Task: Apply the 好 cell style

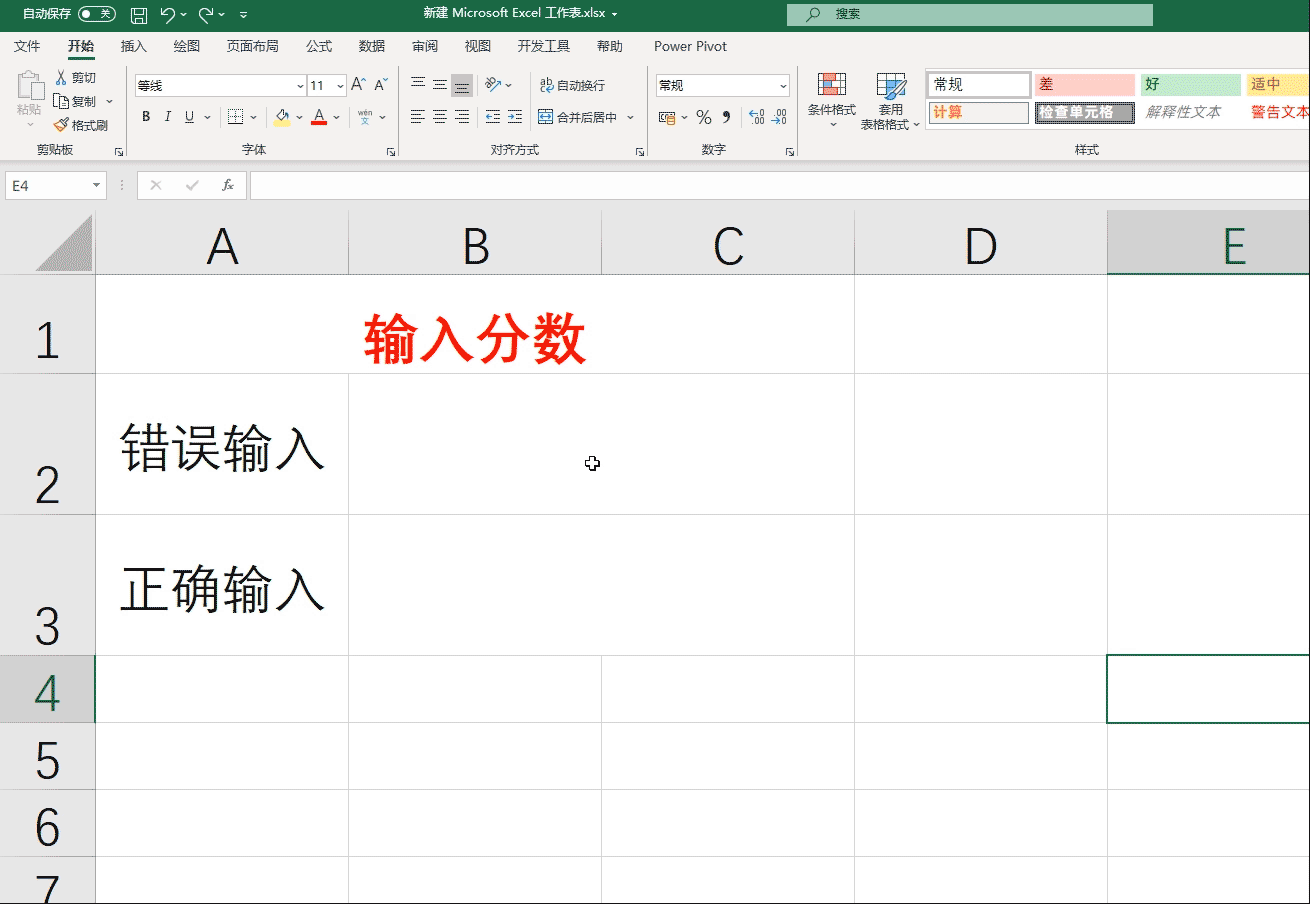Action: click(x=1189, y=84)
